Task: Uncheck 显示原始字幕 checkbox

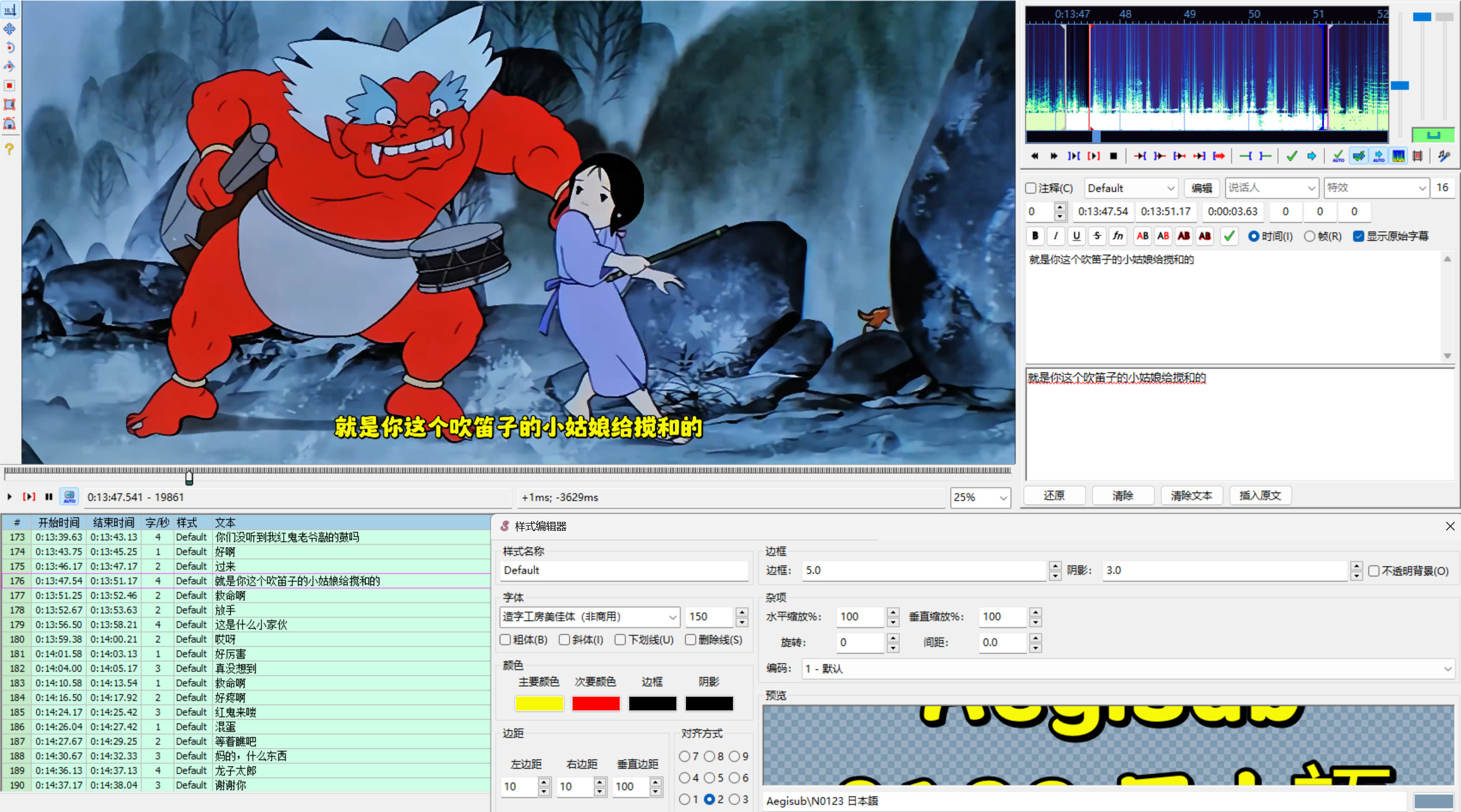Action: [x=1358, y=236]
